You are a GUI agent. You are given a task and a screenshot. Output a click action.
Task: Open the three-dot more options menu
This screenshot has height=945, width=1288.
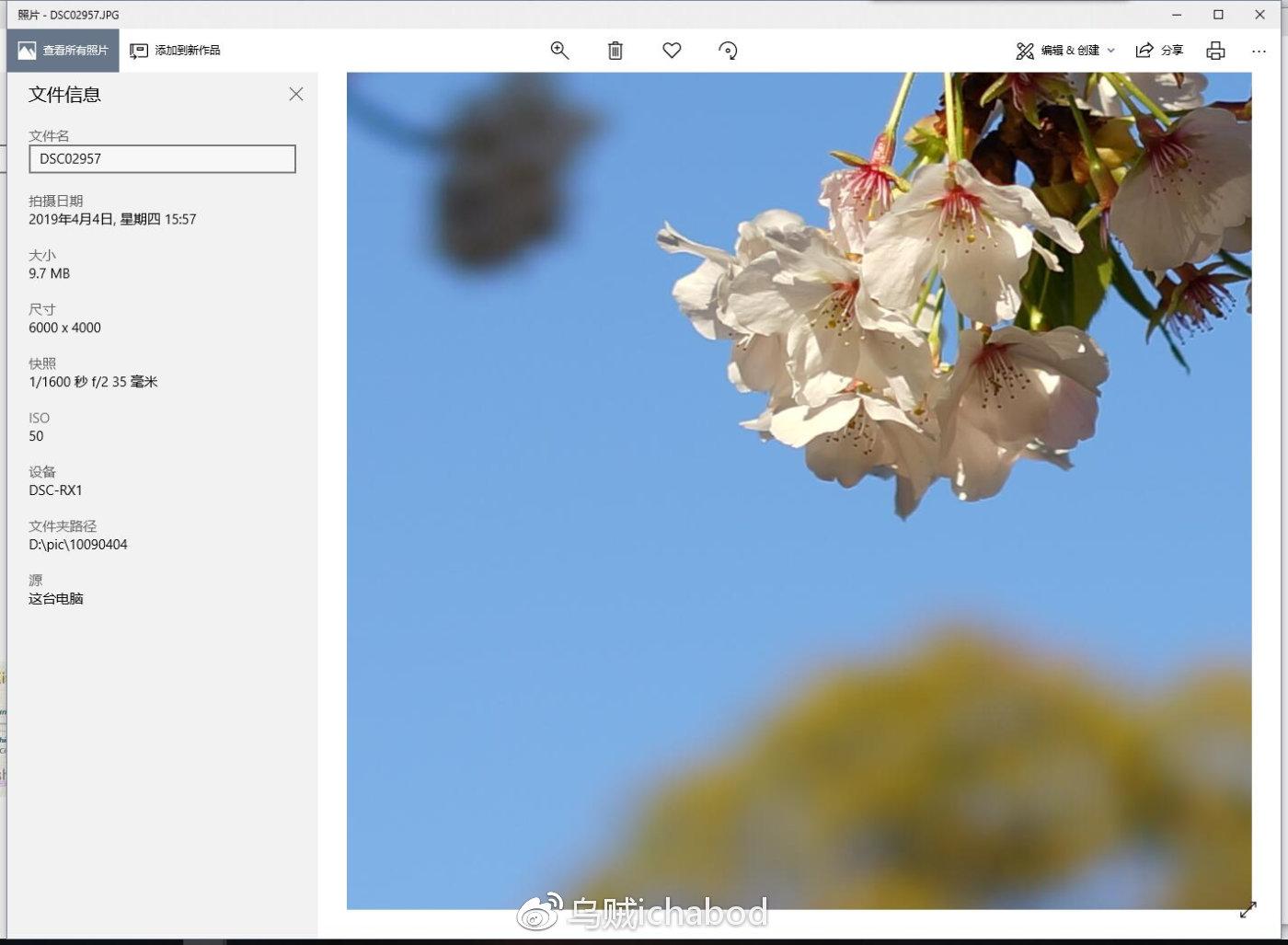point(1259,51)
